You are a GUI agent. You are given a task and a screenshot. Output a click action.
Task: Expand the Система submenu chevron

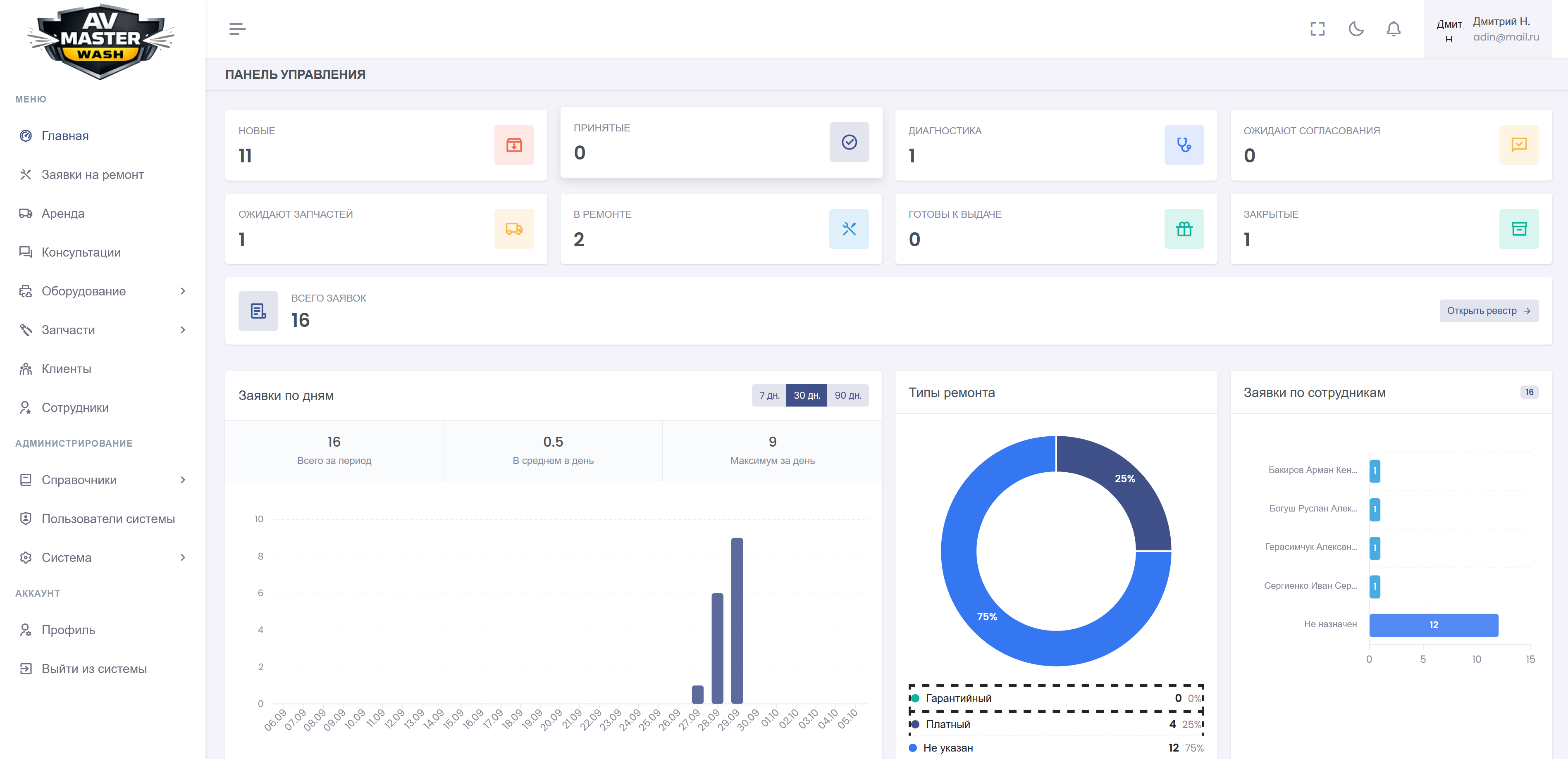click(183, 558)
